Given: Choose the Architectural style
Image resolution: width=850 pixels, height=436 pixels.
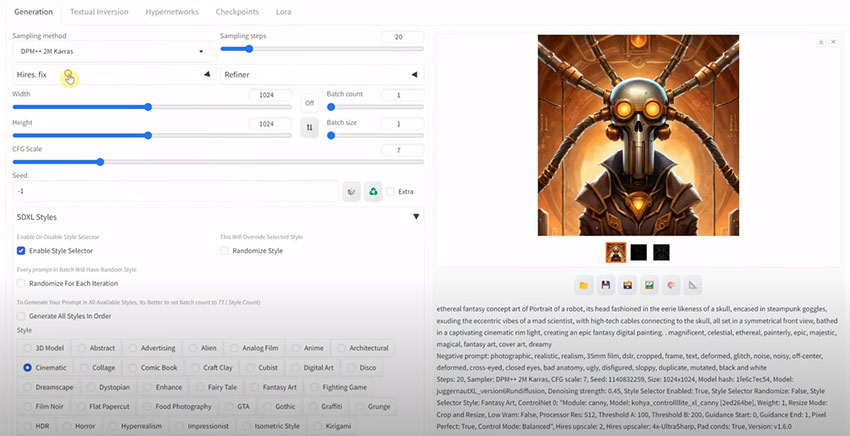Looking at the screenshot, I should (x=363, y=348).
